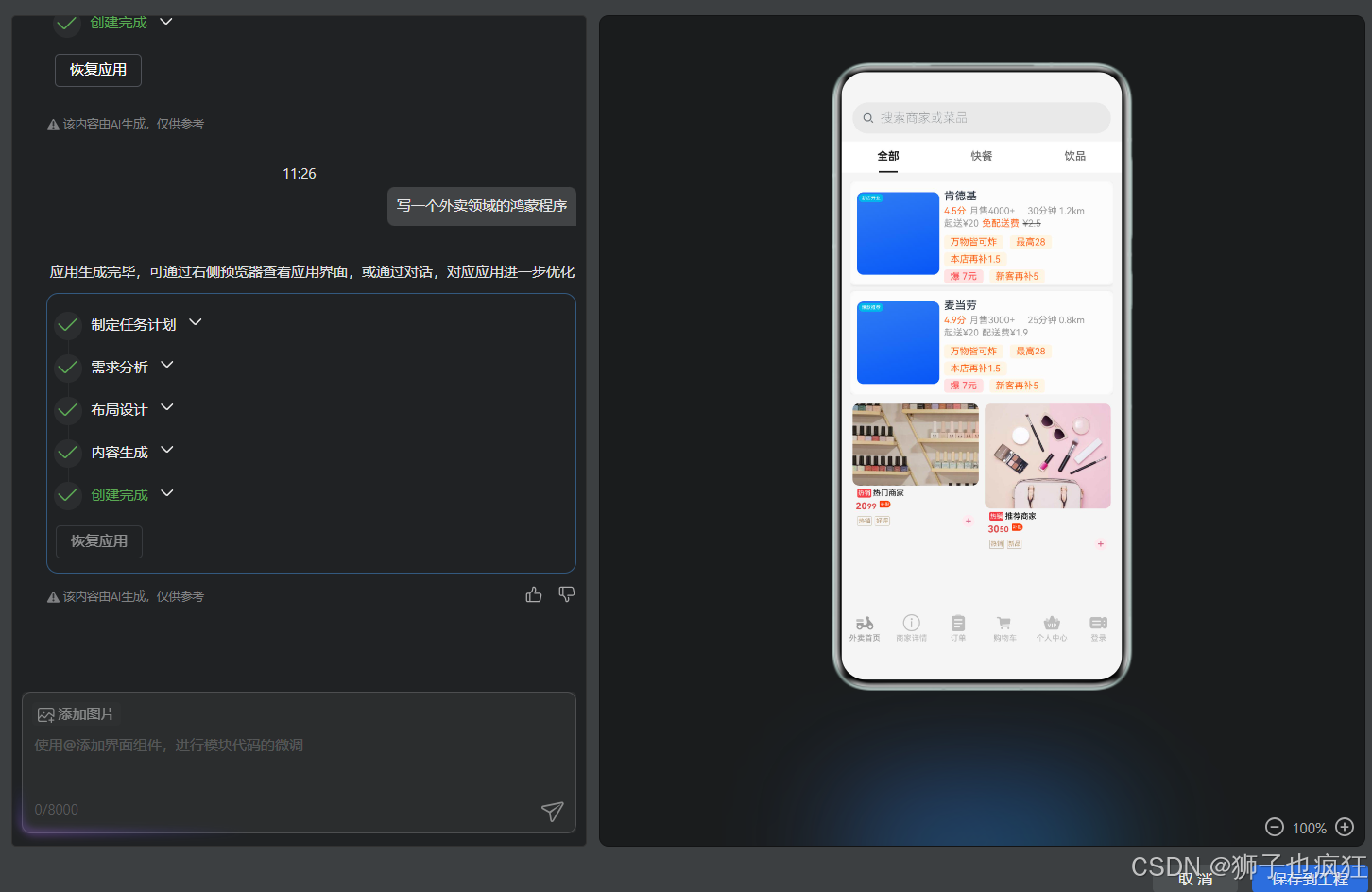The width and height of the screenshot is (1372, 892).
Task: Give a thumbs down to the AI response
Action: 566,593
